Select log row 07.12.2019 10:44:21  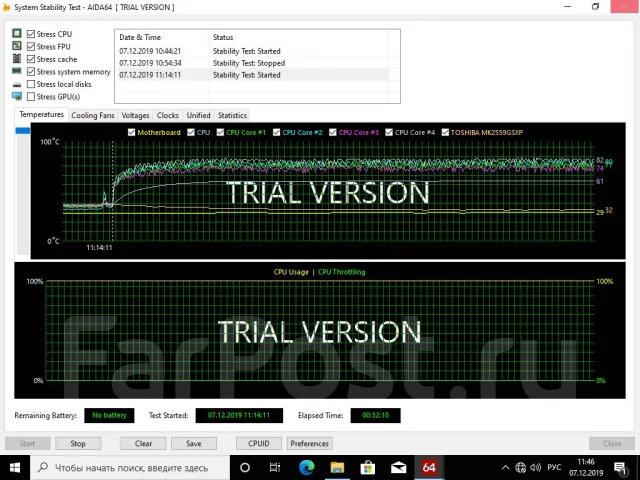click(x=251, y=51)
